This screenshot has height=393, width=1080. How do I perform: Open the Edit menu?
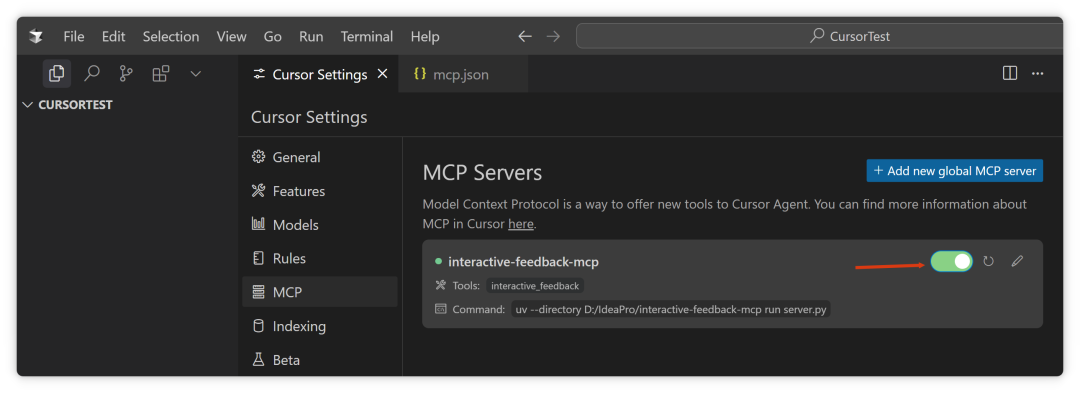click(x=114, y=36)
